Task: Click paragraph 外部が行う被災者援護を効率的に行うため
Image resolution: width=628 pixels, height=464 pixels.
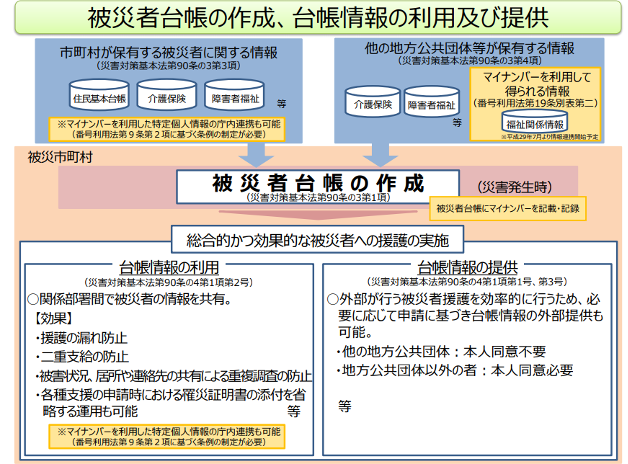Action: [x=465, y=316]
